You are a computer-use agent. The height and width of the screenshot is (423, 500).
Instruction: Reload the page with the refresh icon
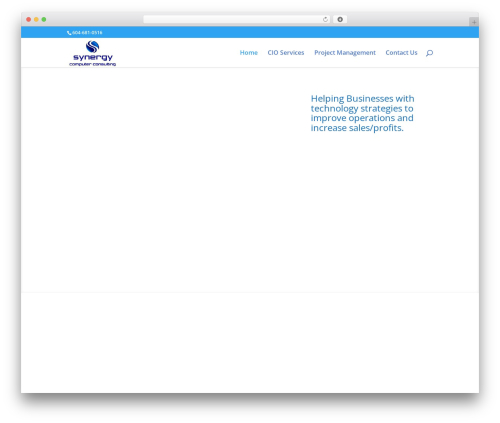[x=325, y=20]
